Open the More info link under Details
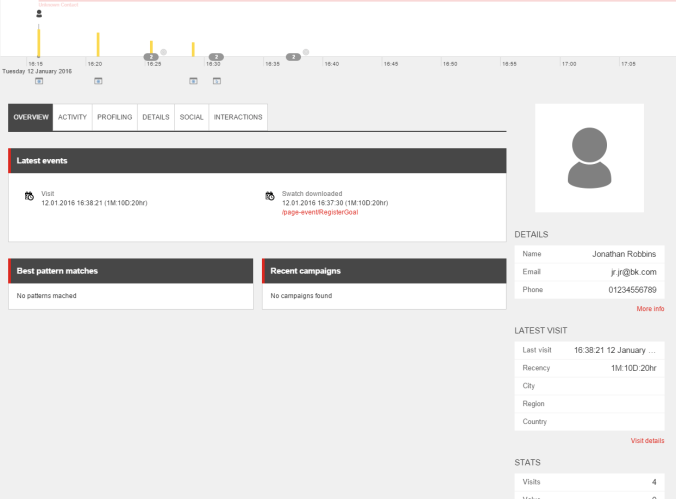Screen dimensions: 676x499 pos(650,309)
